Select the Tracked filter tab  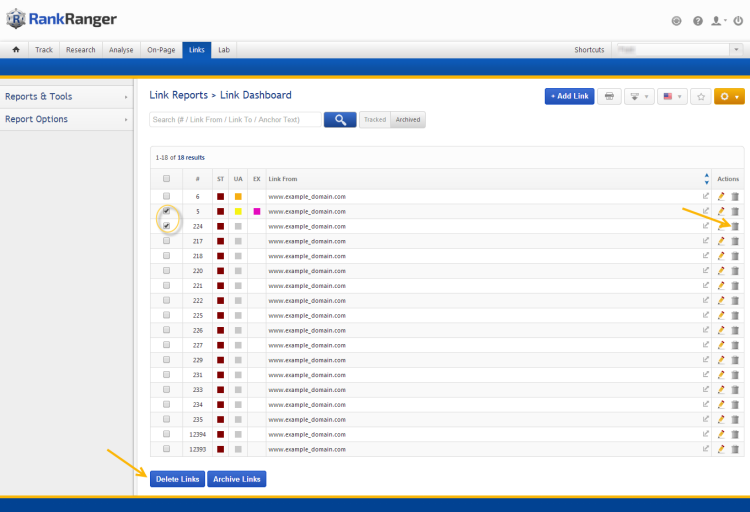click(375, 119)
